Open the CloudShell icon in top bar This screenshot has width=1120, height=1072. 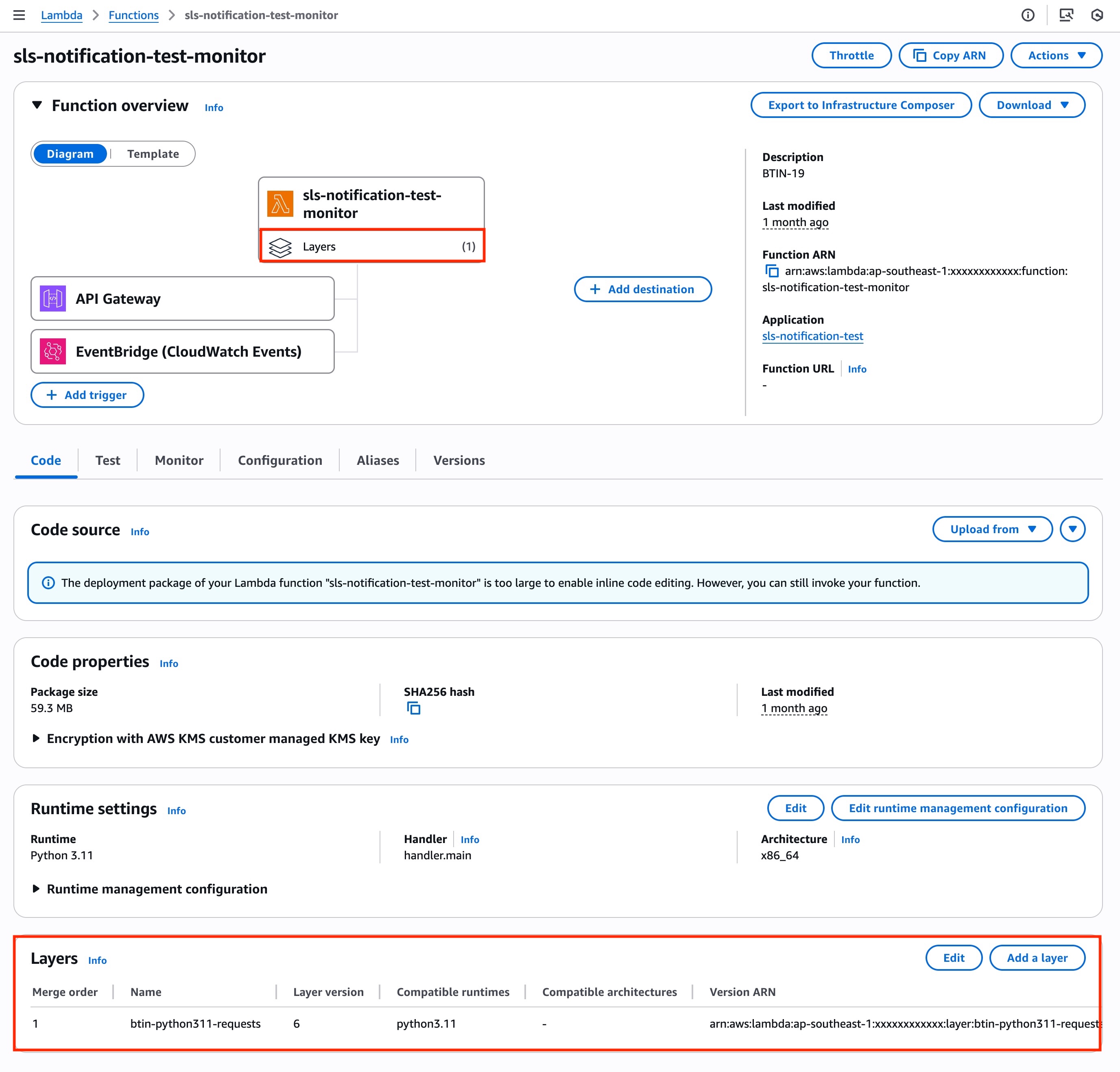pyautogui.click(x=1066, y=15)
